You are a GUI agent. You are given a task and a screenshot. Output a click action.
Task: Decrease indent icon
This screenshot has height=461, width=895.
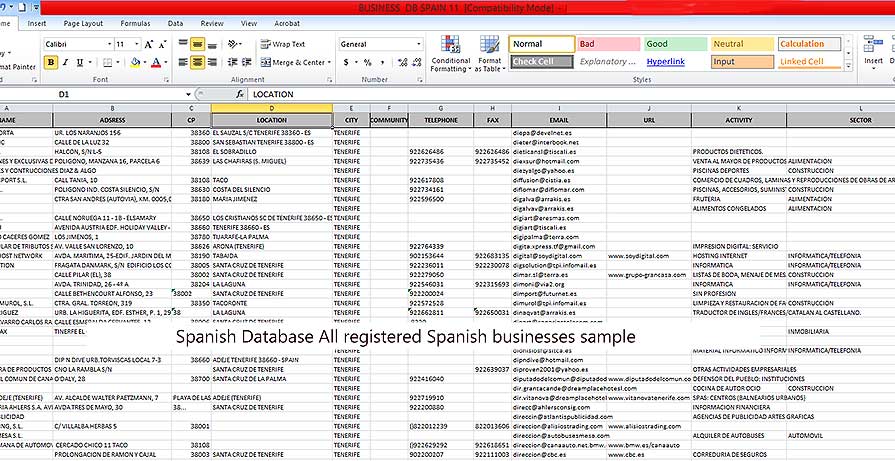(x=232, y=62)
